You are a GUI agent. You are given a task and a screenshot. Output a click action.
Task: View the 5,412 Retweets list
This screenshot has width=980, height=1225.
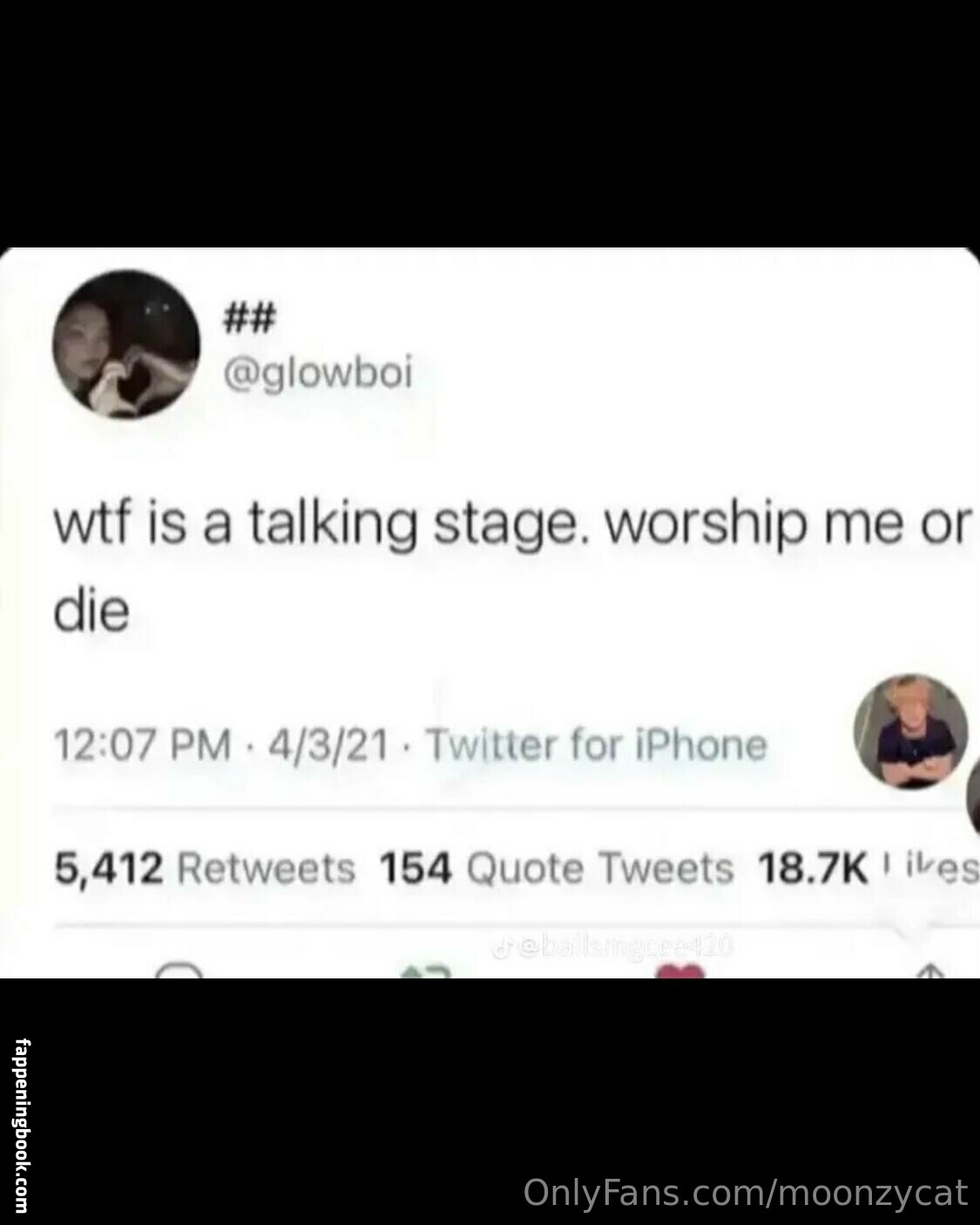point(205,868)
